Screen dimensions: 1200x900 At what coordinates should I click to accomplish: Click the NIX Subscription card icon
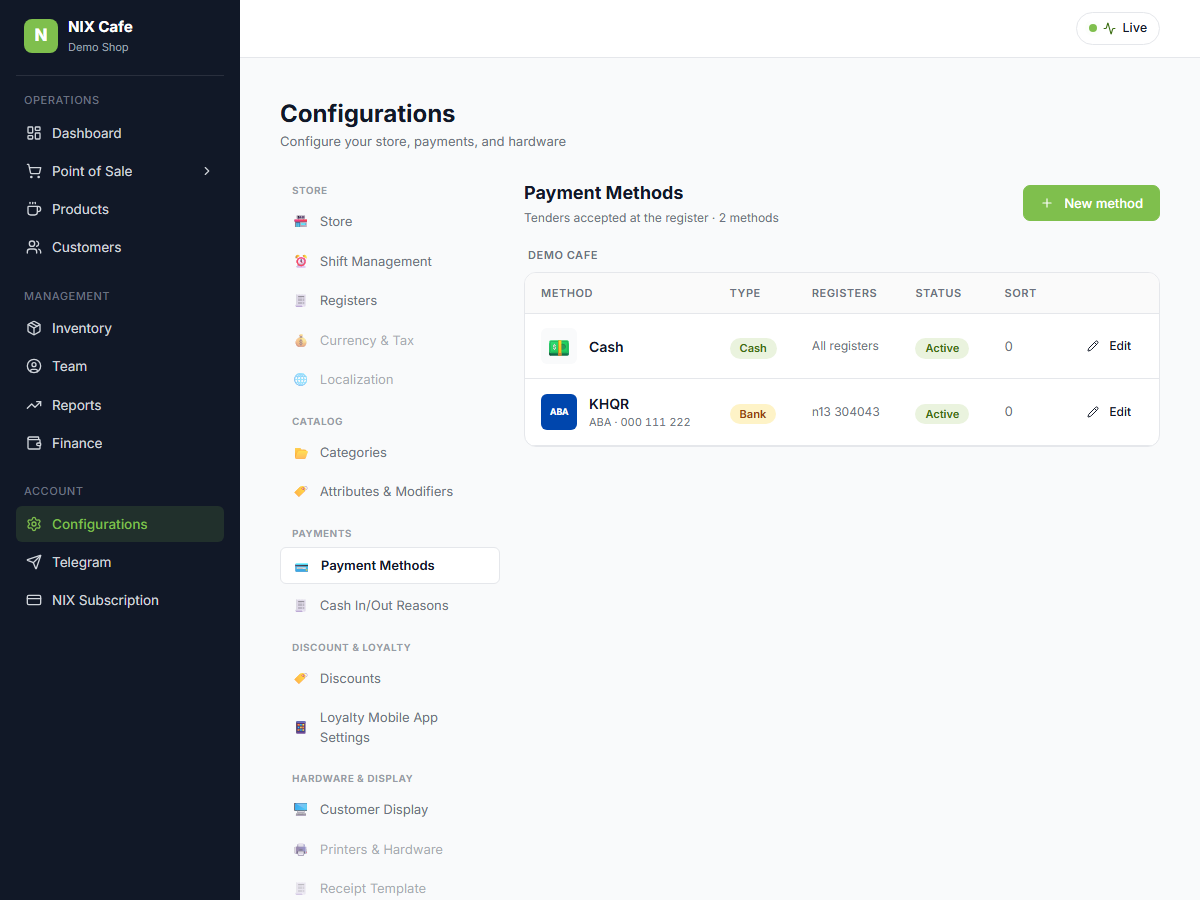(34, 600)
